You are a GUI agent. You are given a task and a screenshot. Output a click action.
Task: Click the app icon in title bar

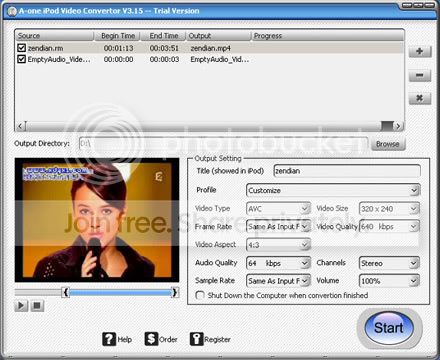[12, 11]
